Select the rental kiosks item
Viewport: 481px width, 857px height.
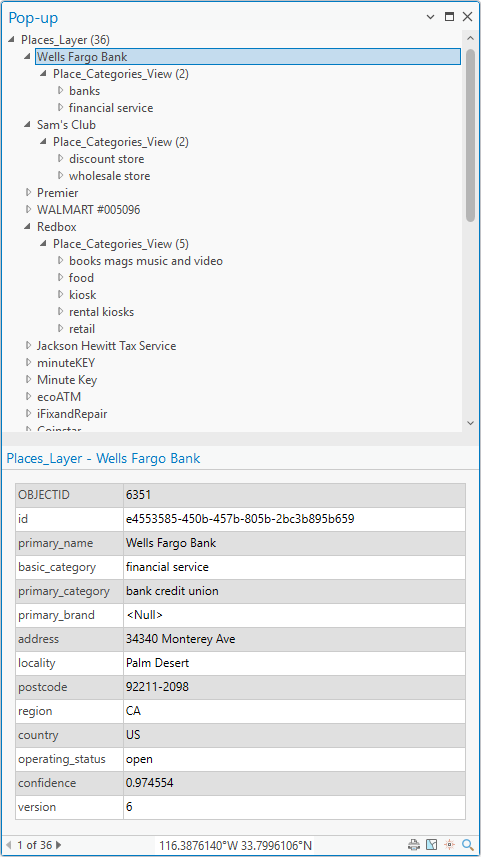click(x=102, y=312)
